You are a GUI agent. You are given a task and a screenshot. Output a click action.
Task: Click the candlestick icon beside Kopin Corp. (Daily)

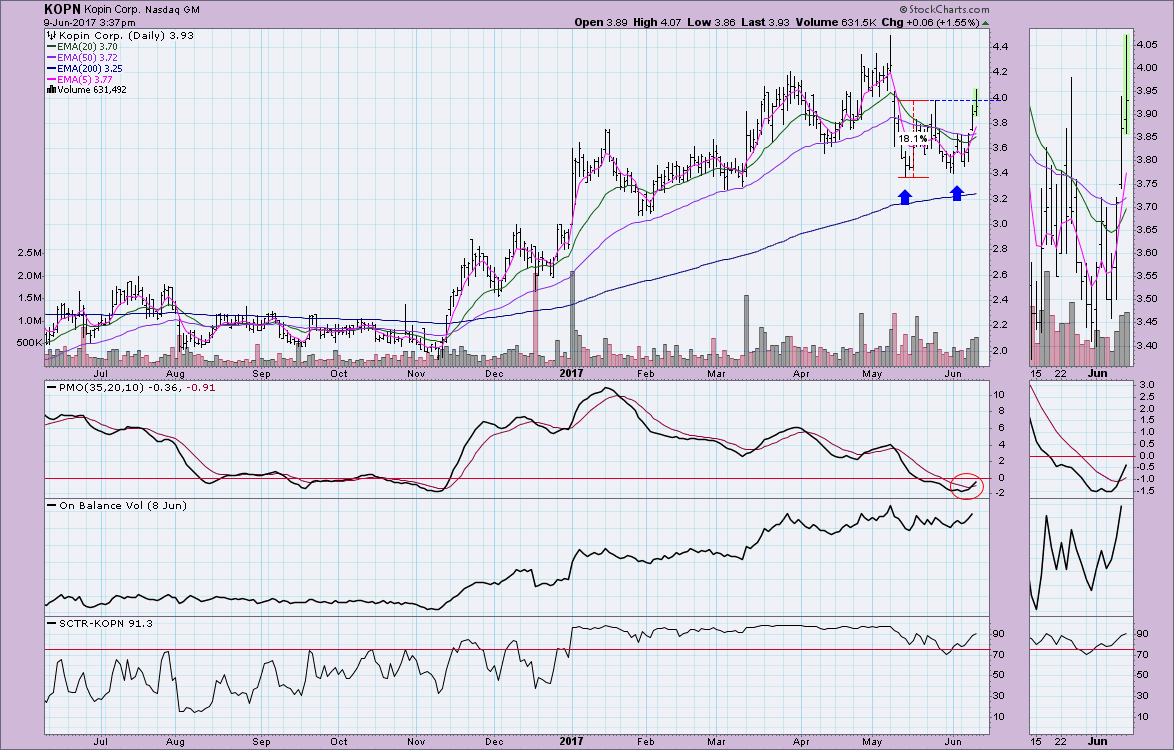(x=51, y=34)
